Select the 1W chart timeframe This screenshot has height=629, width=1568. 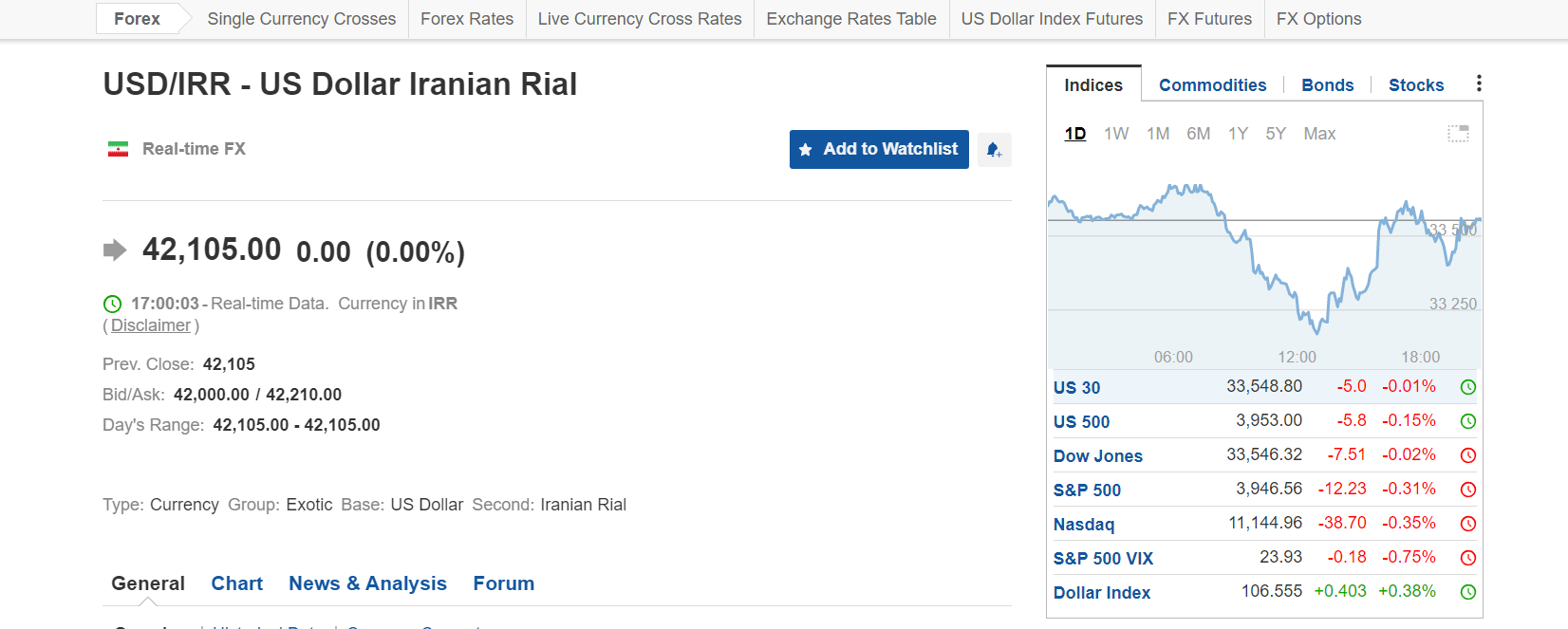1116,134
